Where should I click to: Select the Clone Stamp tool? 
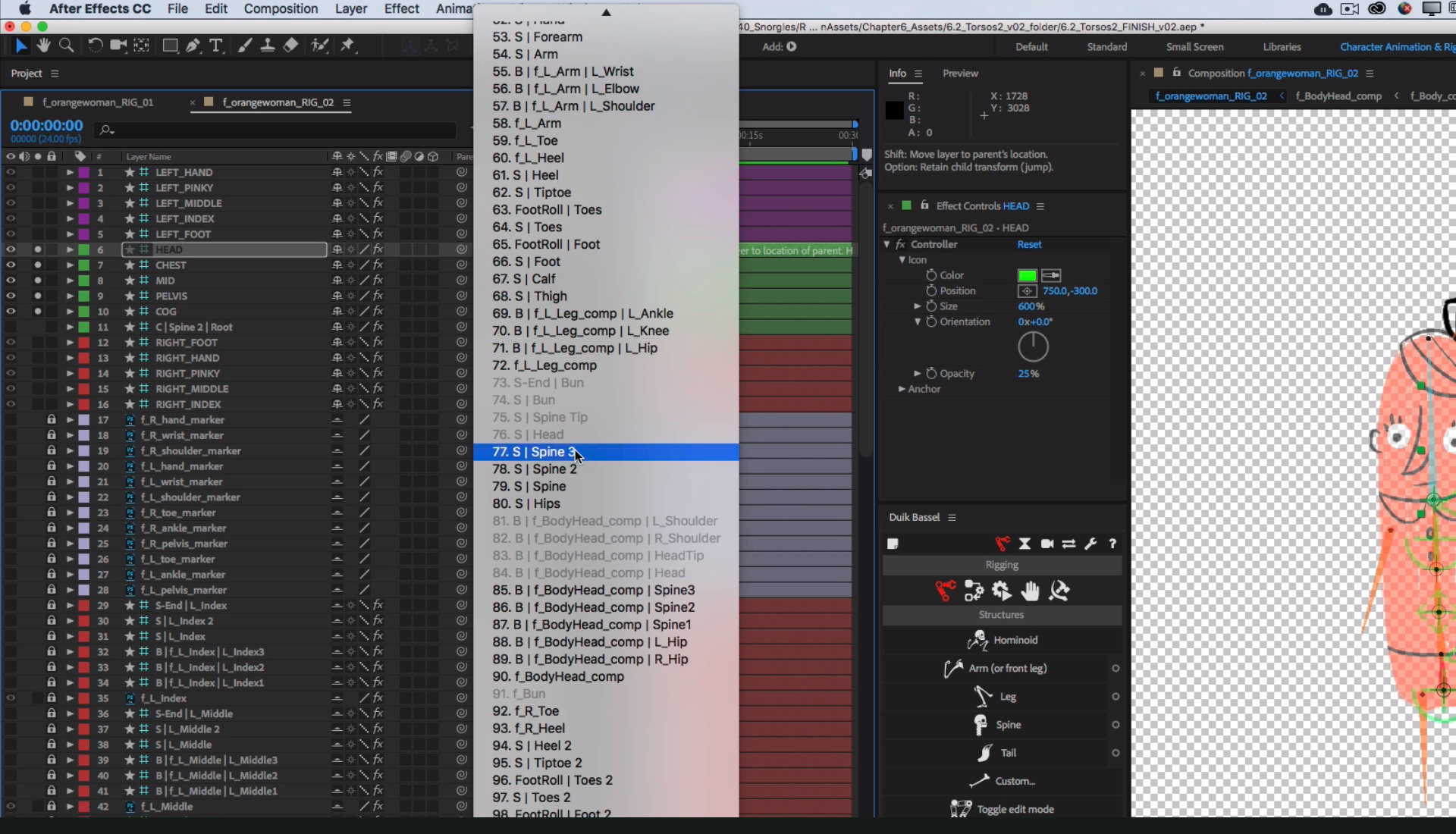coord(268,45)
